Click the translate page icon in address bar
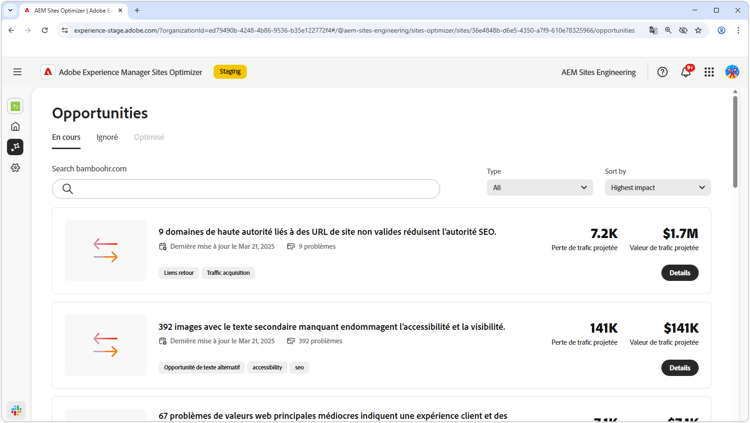 coord(653,30)
